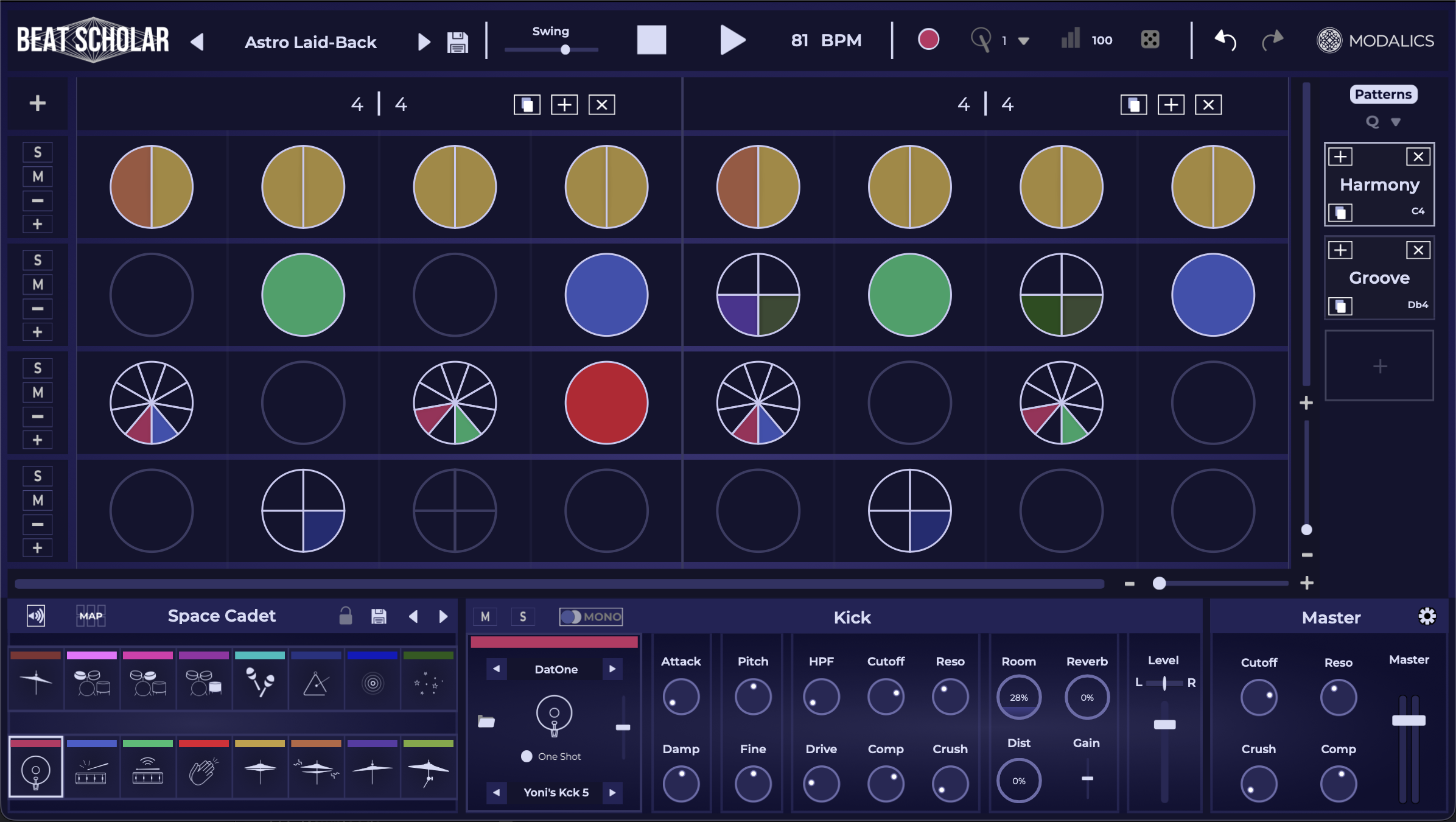Adjust the Swing slider
Viewport: 1456px width, 822px height.
tap(565, 51)
